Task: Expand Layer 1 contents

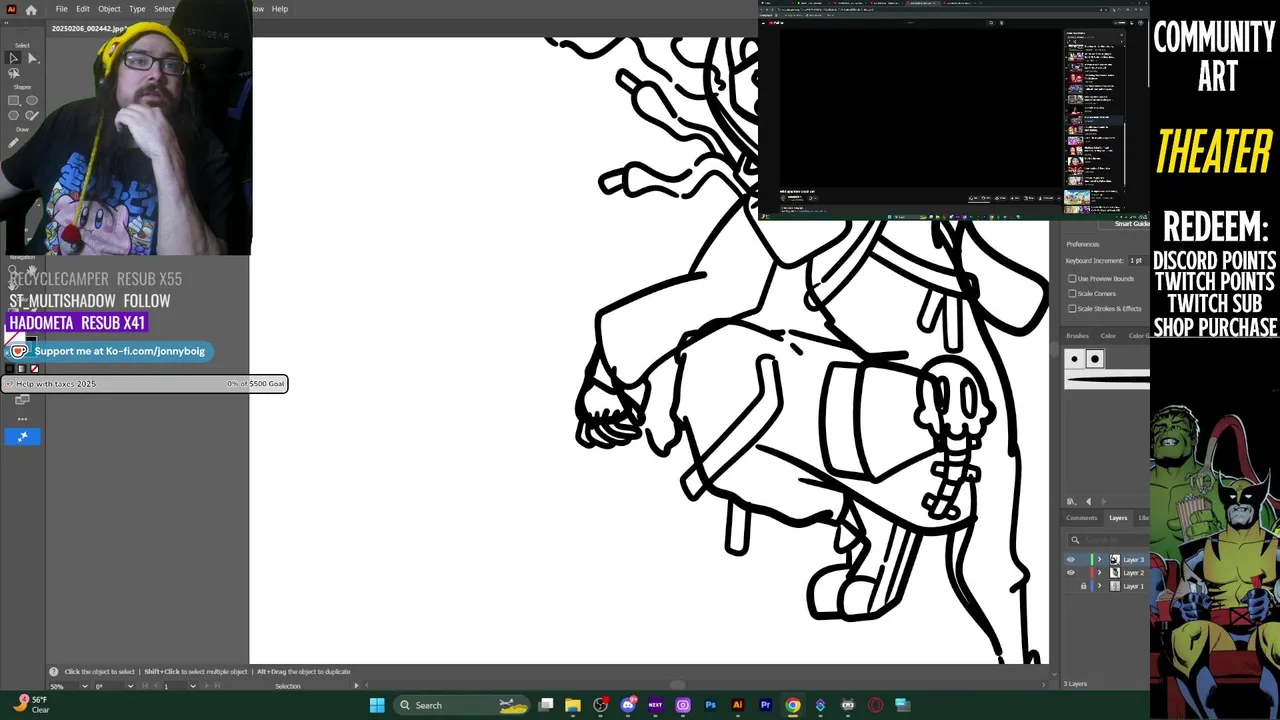Action: 1100,586
